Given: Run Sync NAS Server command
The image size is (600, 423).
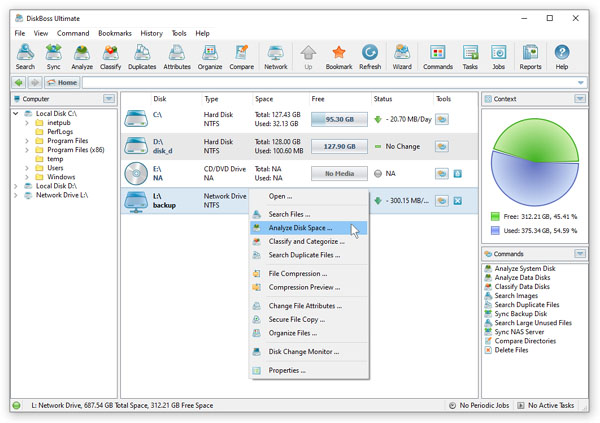Looking at the screenshot, I should 519,332.
